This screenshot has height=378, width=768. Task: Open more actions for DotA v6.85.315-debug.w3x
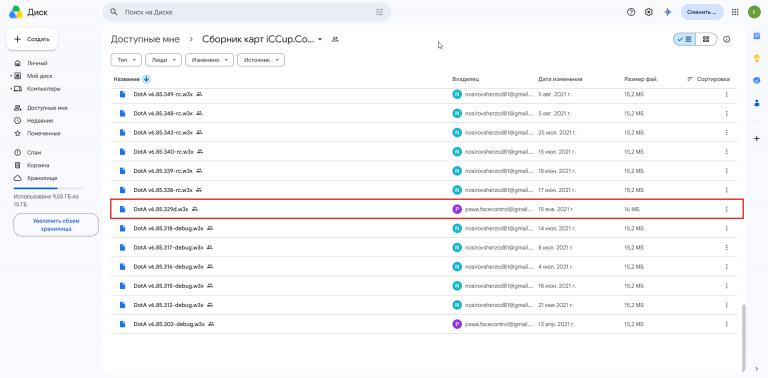click(x=726, y=285)
